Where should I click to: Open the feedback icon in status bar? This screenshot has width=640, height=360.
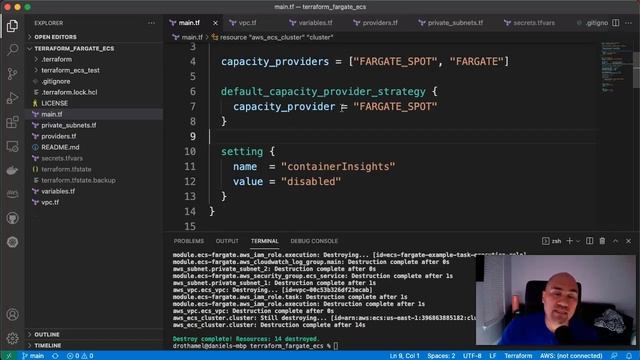(x=614, y=356)
